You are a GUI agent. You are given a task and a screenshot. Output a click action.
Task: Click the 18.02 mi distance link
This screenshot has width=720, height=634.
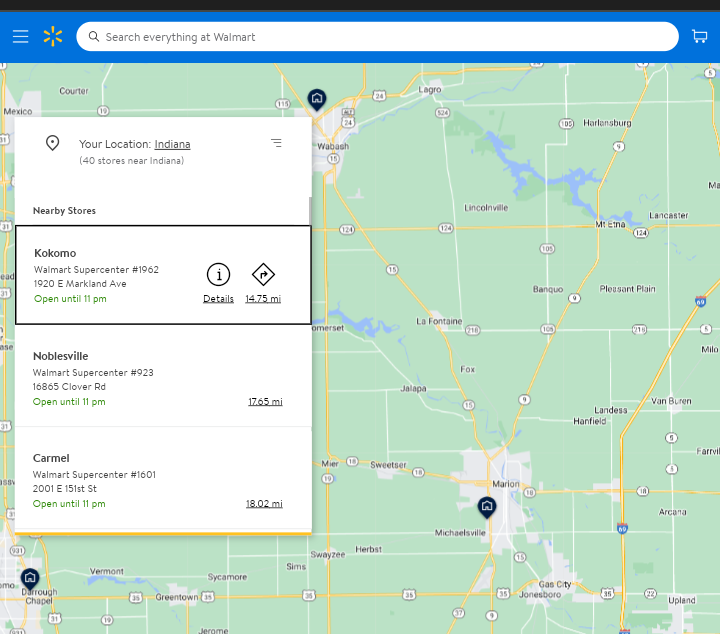264,504
